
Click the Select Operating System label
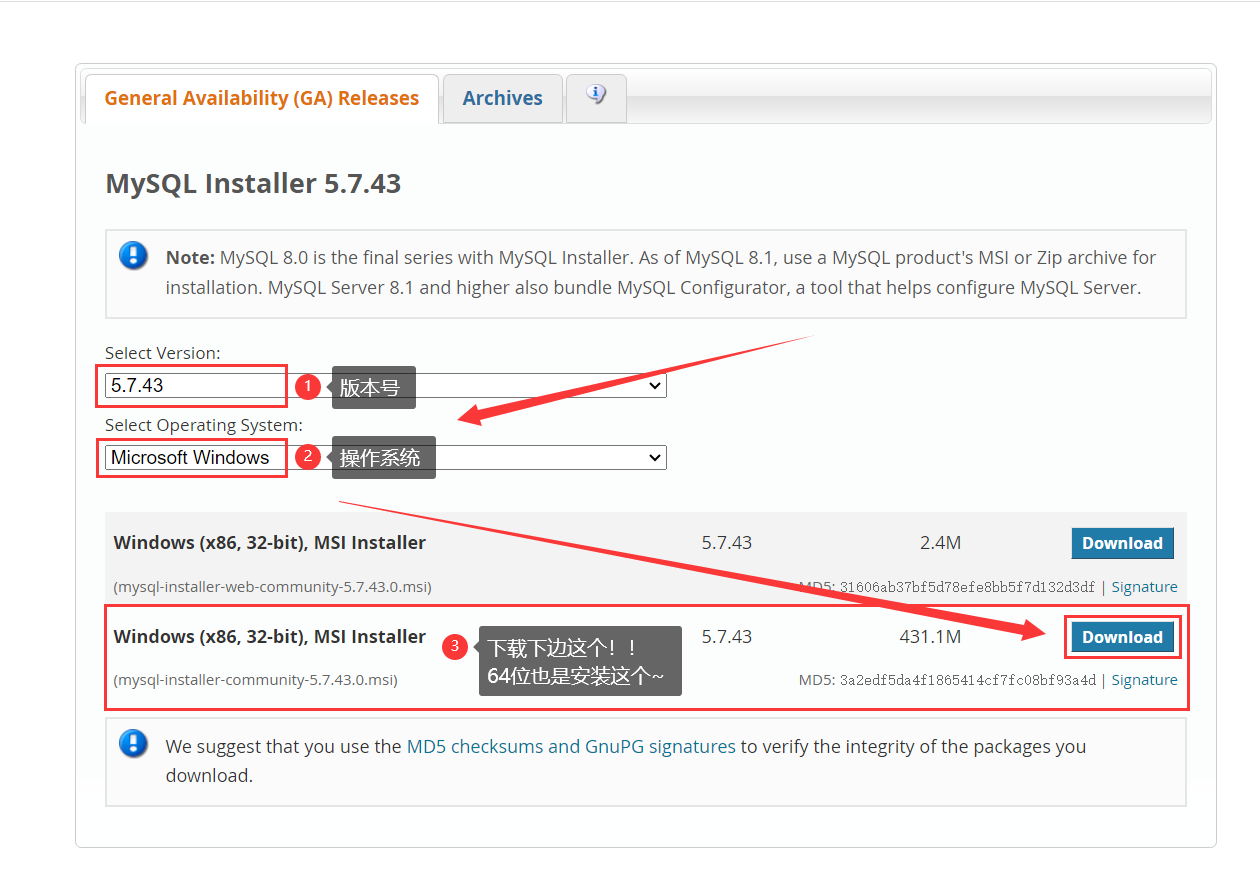pos(204,425)
